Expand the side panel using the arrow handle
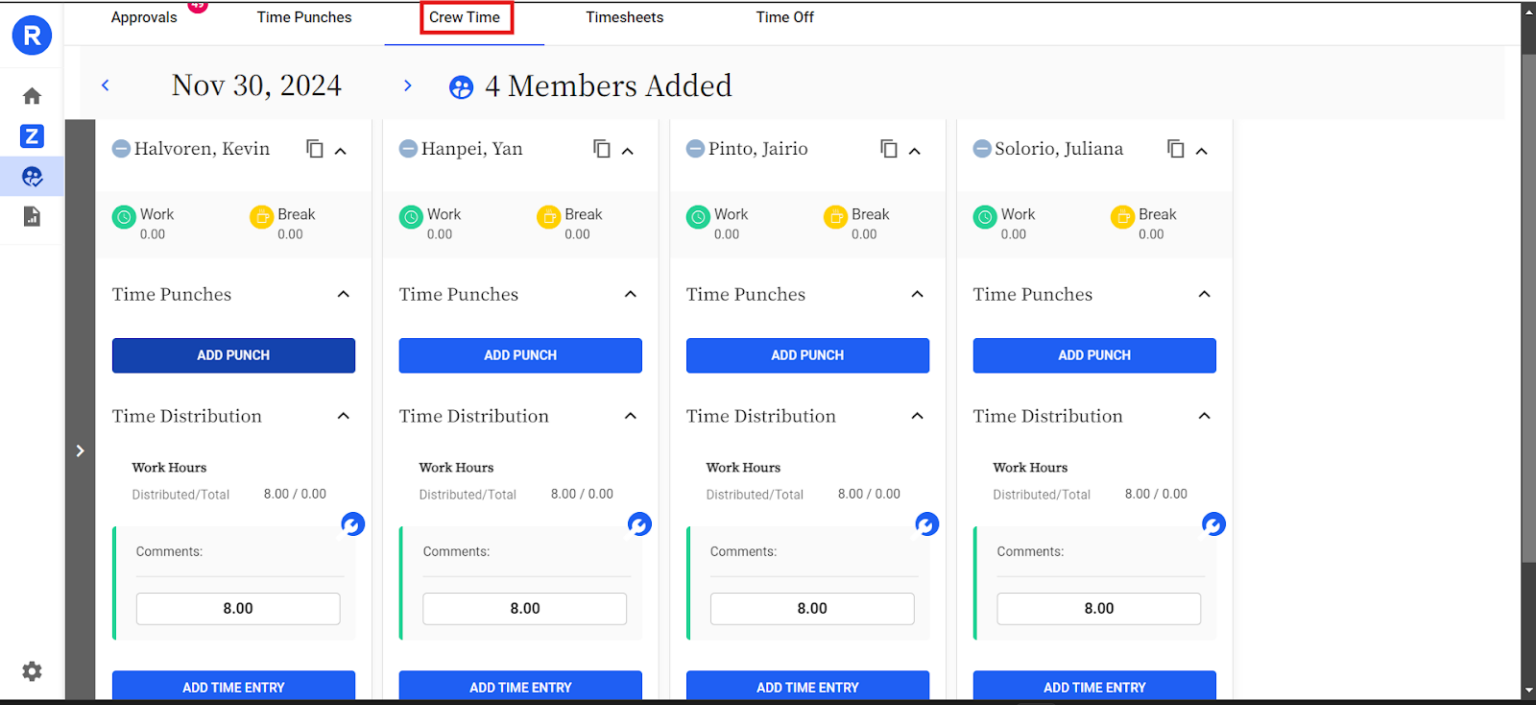Screen dimensions: 1536x705 click(80, 450)
